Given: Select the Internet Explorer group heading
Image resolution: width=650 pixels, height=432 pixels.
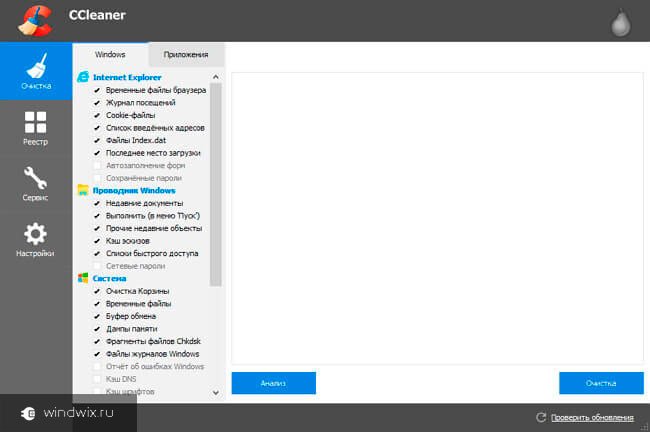Looking at the screenshot, I should [127, 77].
